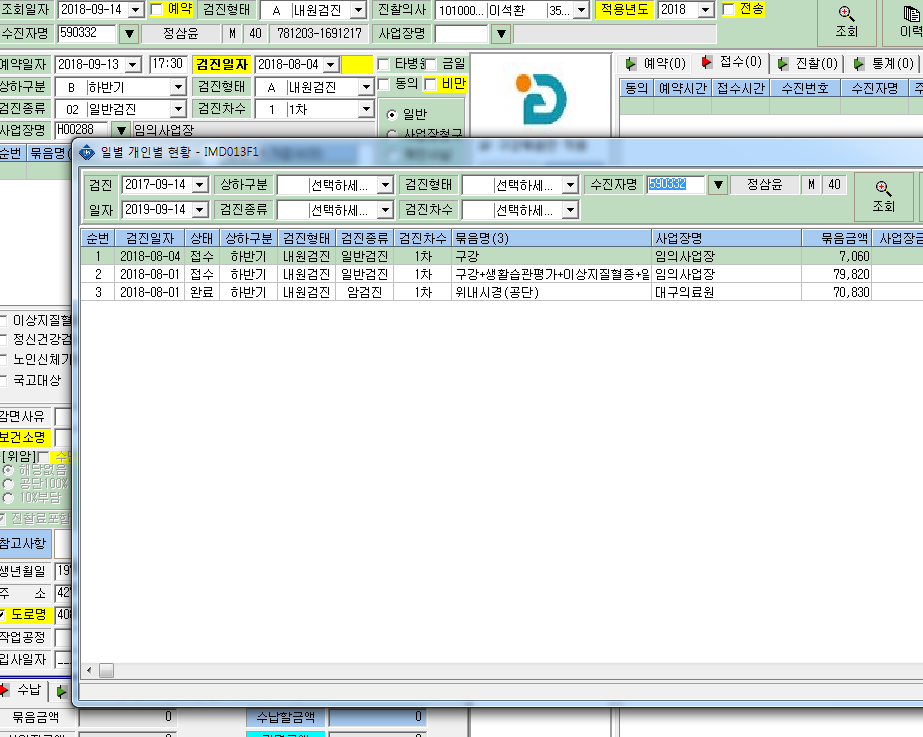This screenshot has height=737, width=923.
Task: Click the top-right 조회 search icon
Action: point(846,13)
